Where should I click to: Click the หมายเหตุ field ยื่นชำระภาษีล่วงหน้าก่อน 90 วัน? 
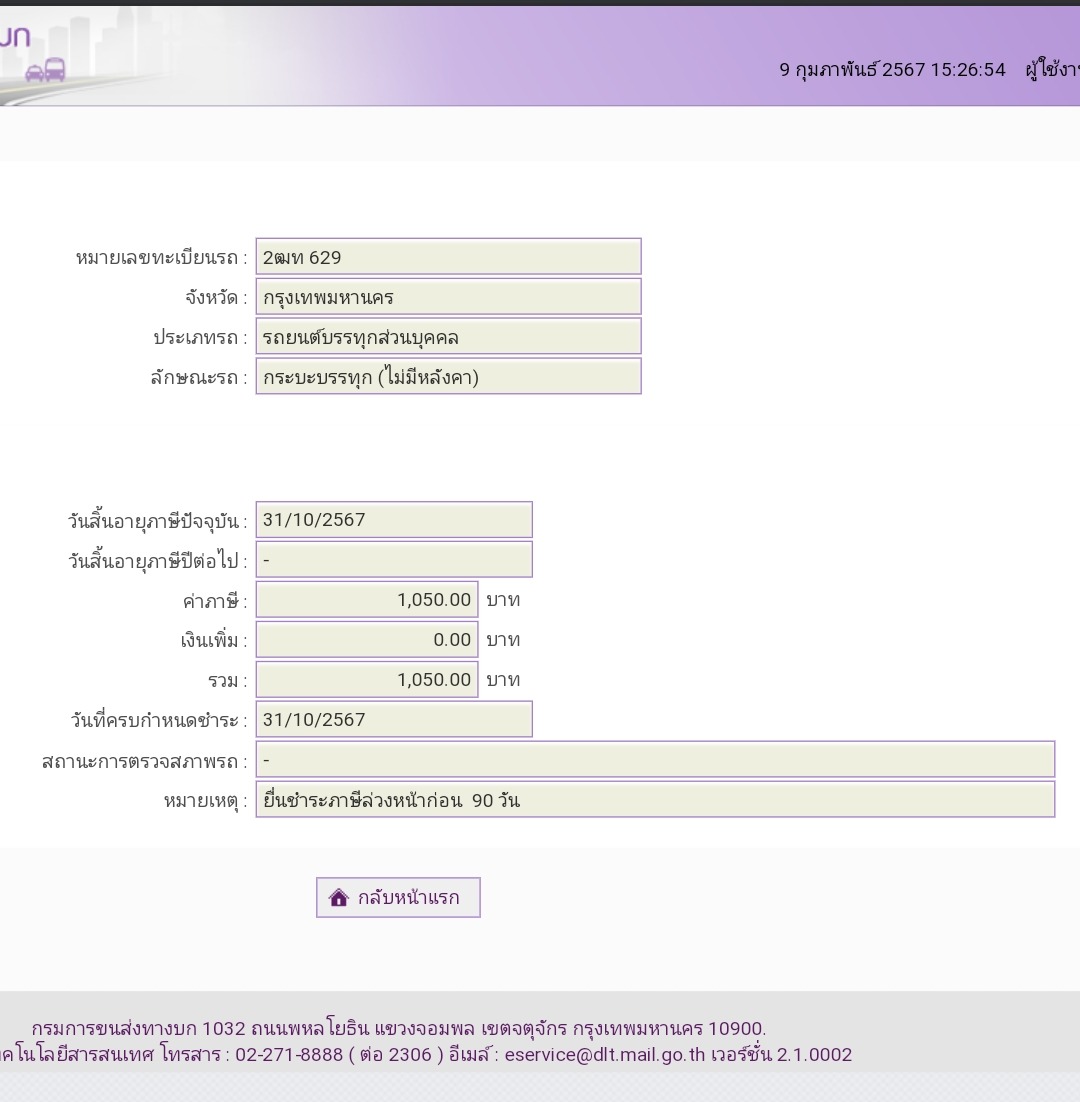tap(655, 799)
